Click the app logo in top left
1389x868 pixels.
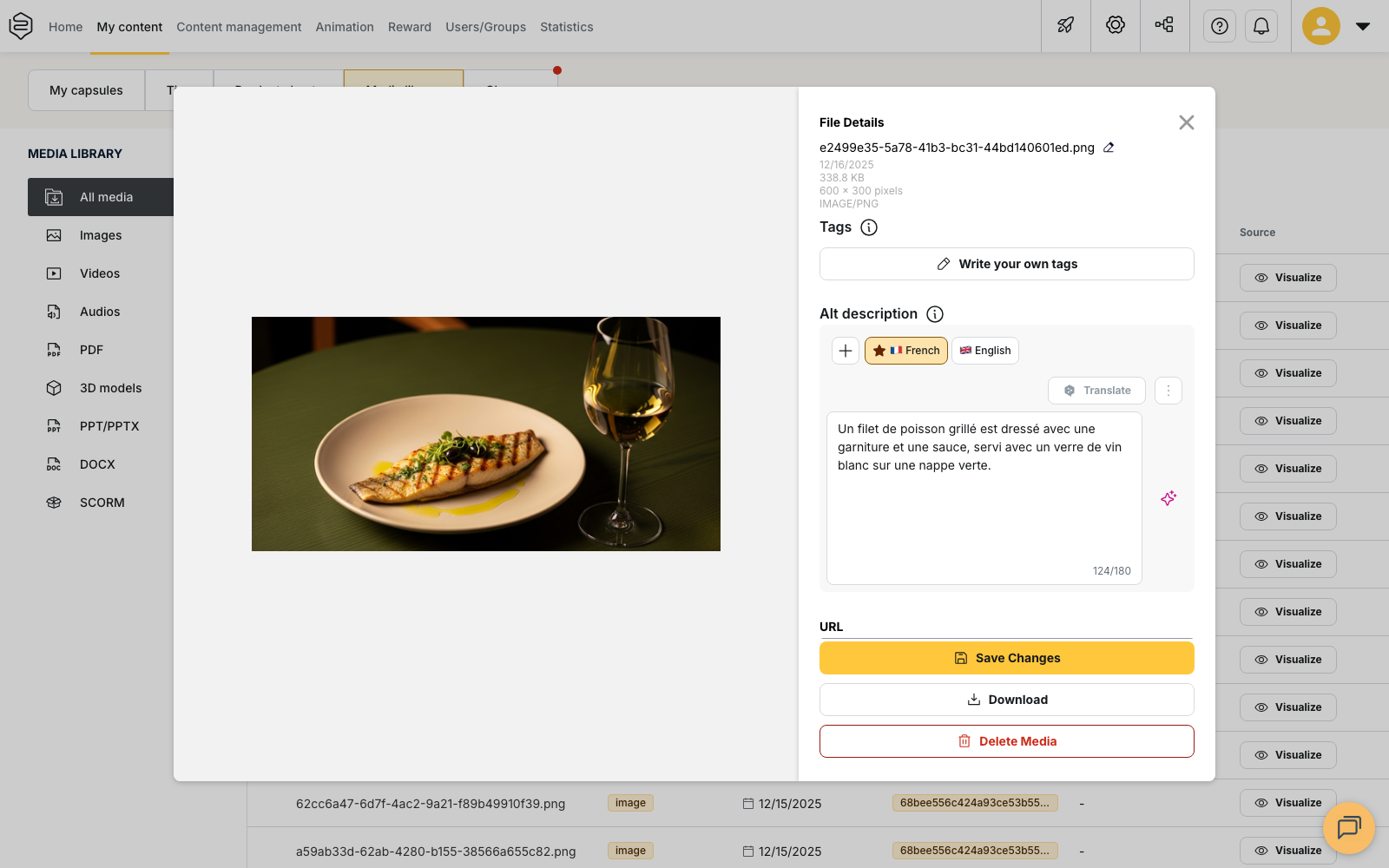(21, 26)
